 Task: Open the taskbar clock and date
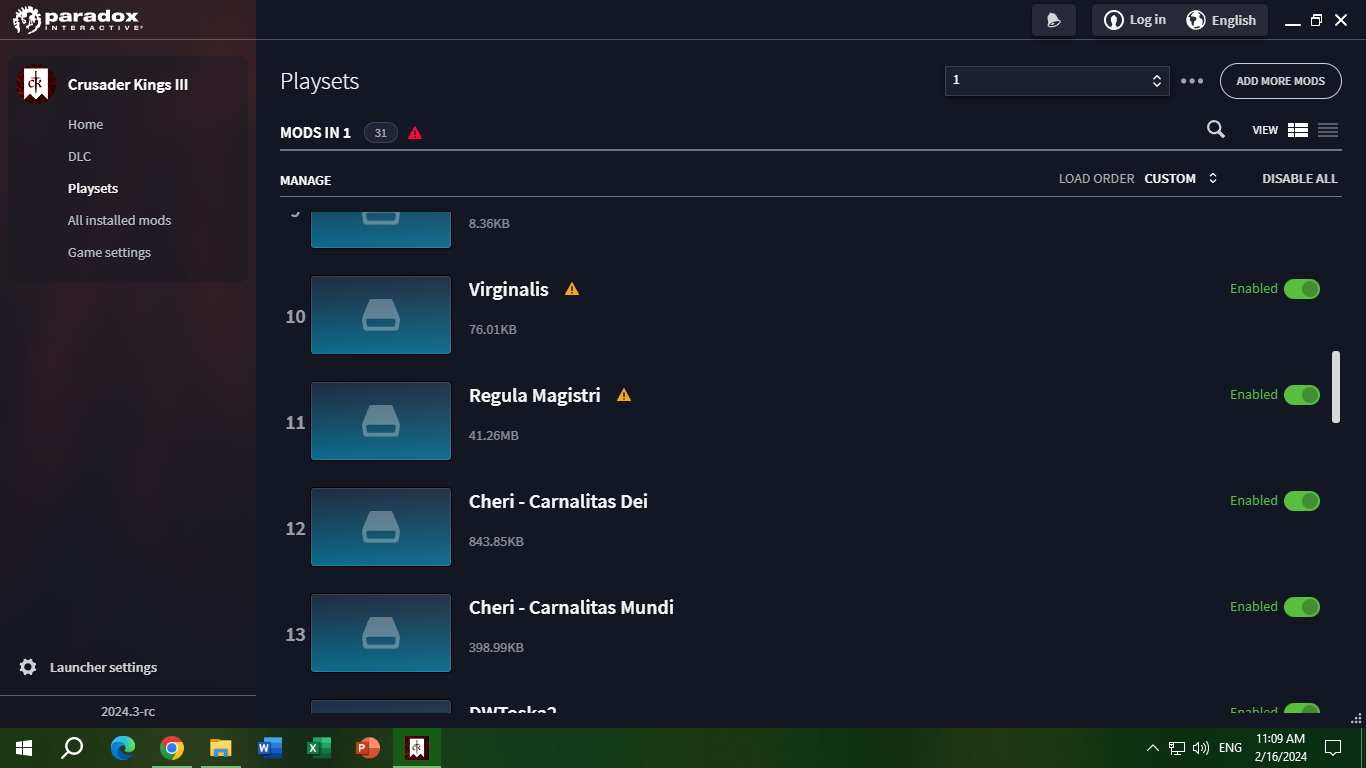point(1281,748)
